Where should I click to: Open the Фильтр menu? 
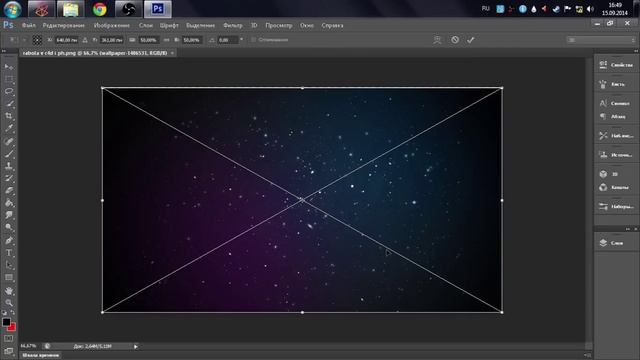(233, 25)
